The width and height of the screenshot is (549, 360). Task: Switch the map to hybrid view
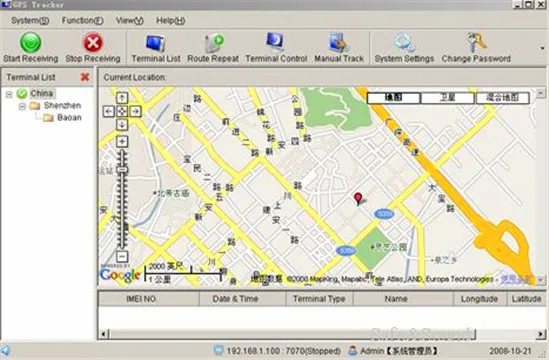502,98
